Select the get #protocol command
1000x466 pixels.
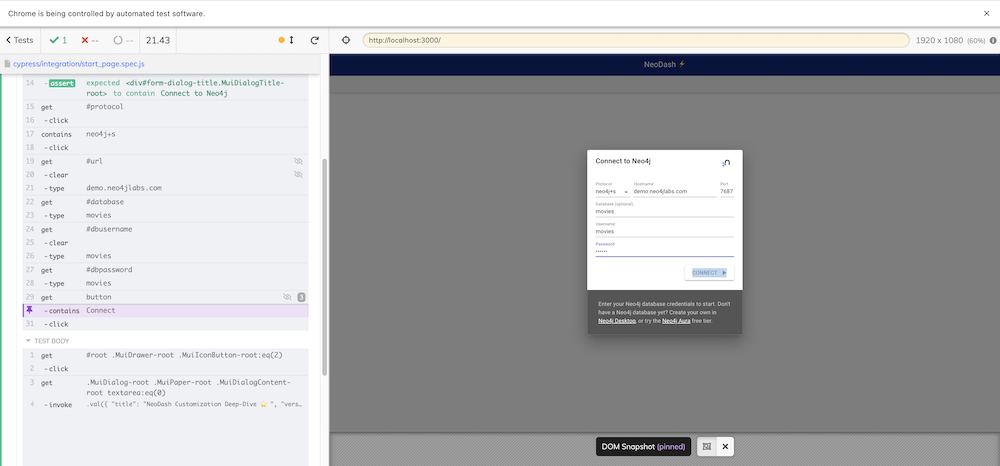(x=166, y=106)
